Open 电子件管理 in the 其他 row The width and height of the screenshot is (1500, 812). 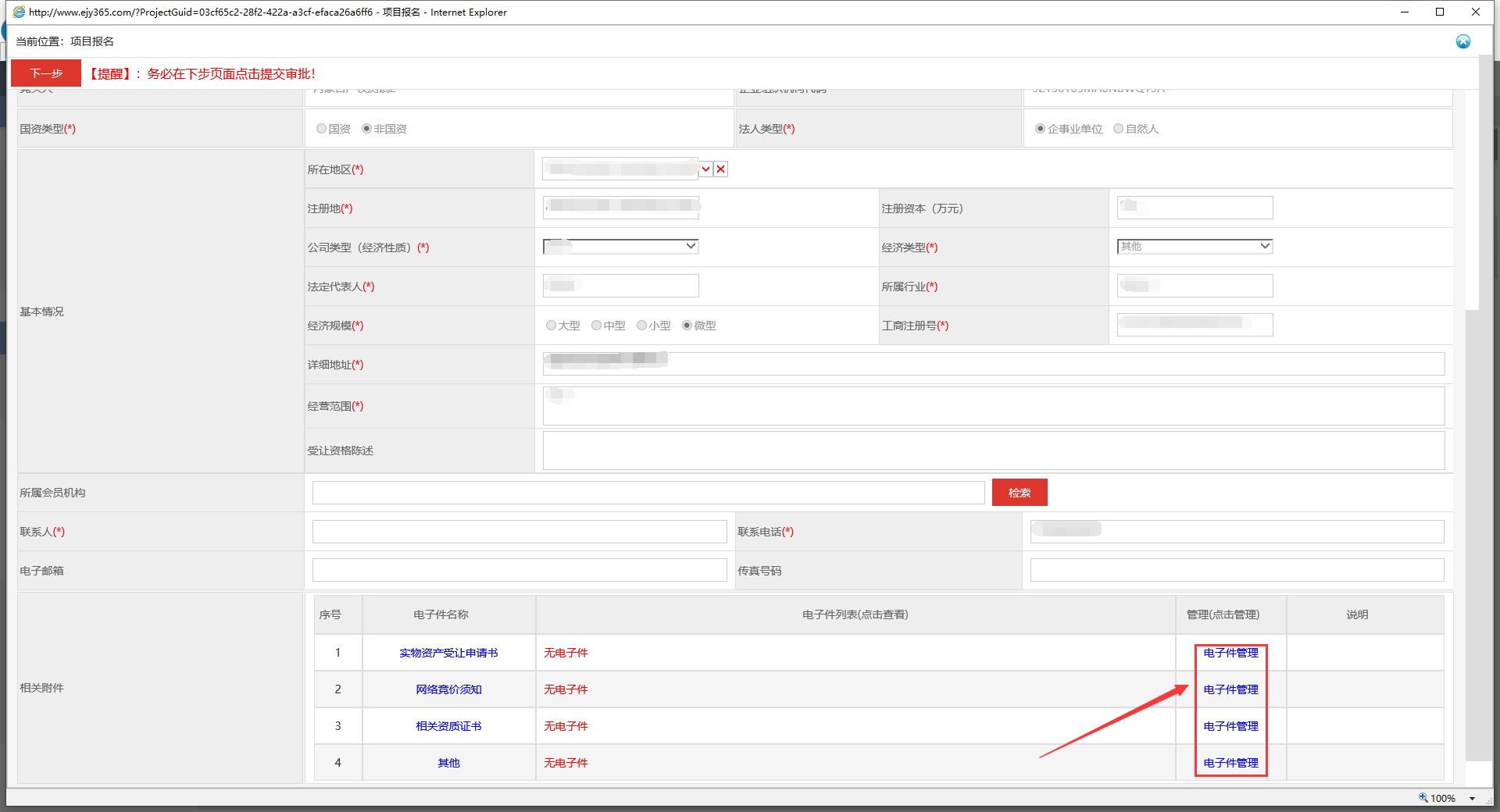click(1230, 763)
